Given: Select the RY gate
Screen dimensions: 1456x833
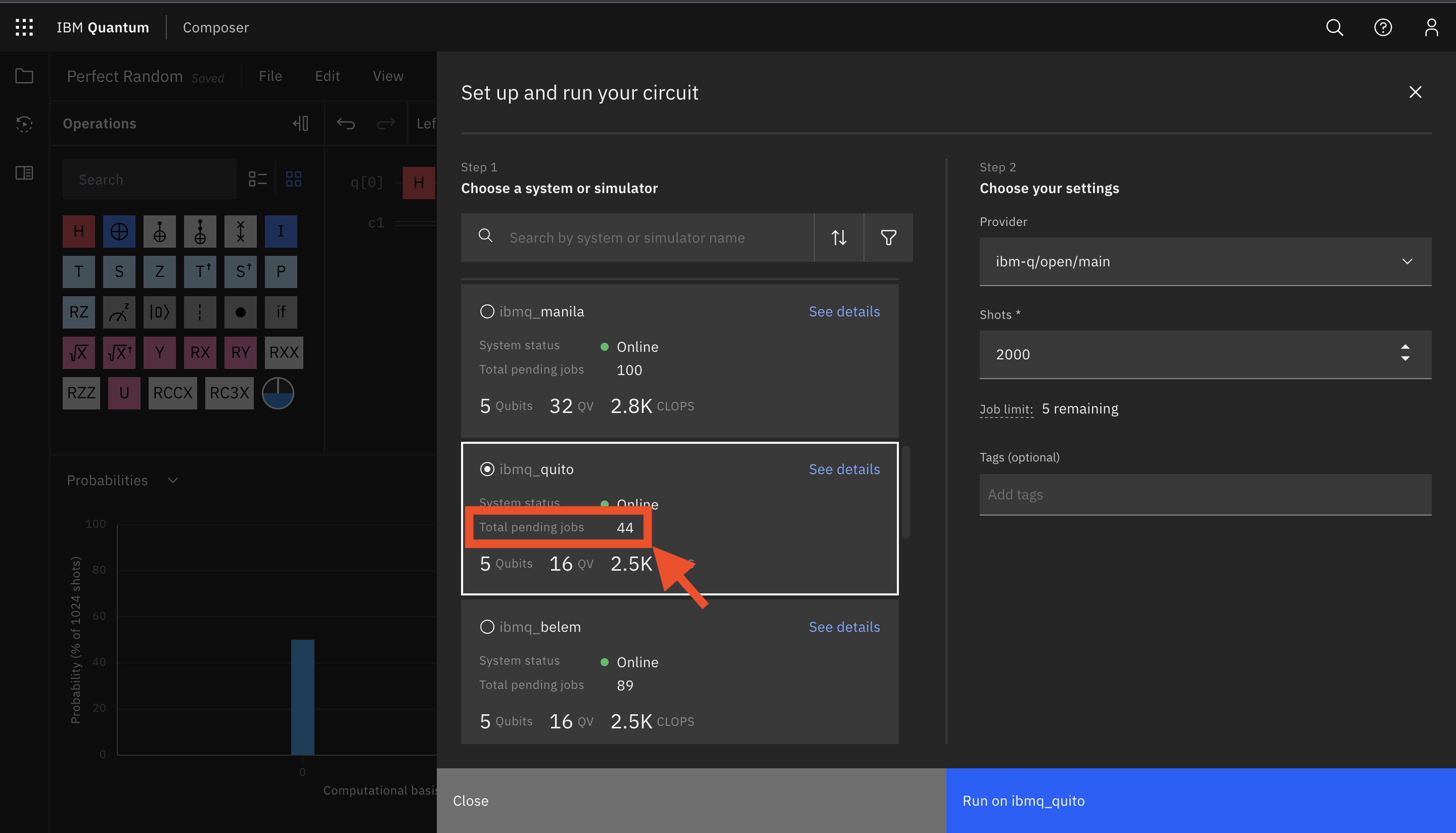Looking at the screenshot, I should [x=240, y=352].
